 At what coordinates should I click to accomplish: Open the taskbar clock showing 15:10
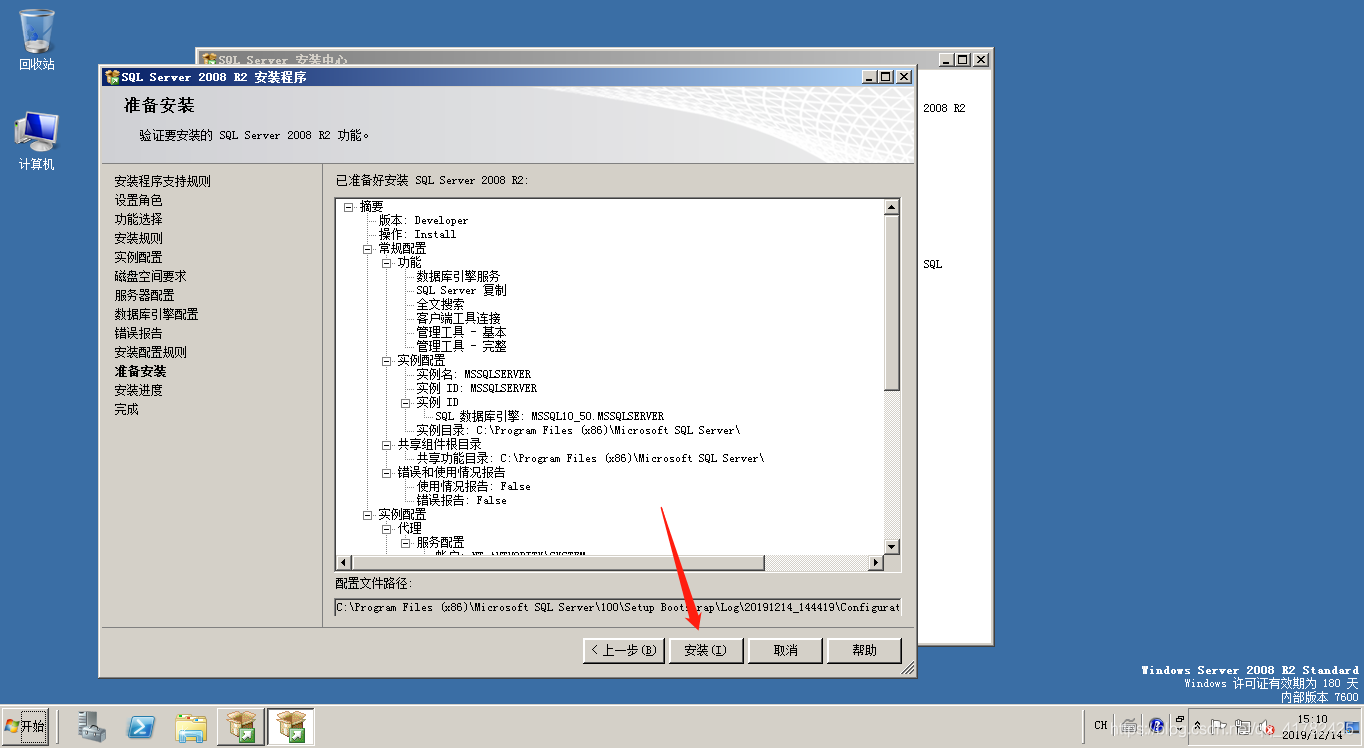(1312, 727)
